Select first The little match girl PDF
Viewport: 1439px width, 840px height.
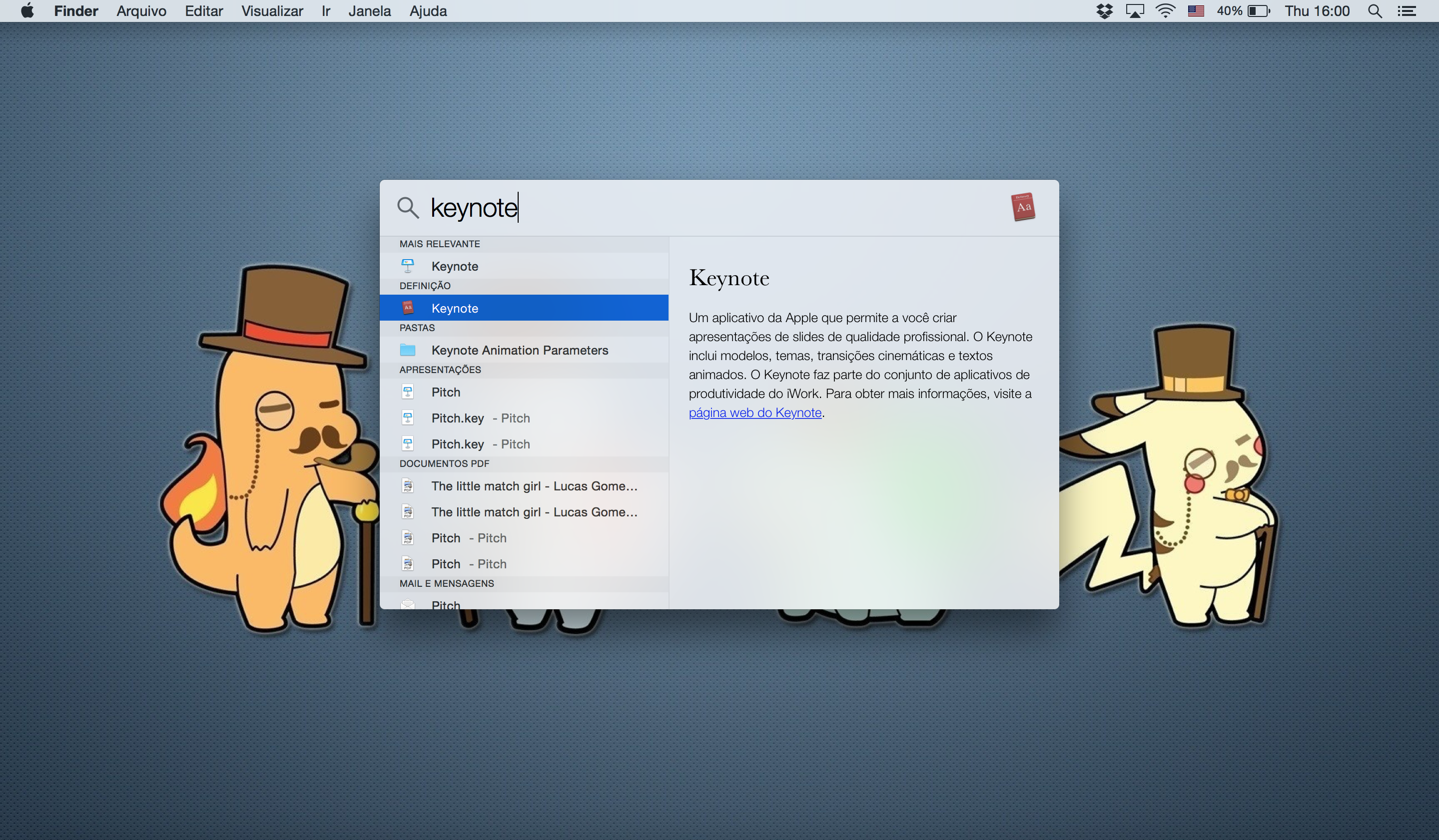[524, 486]
